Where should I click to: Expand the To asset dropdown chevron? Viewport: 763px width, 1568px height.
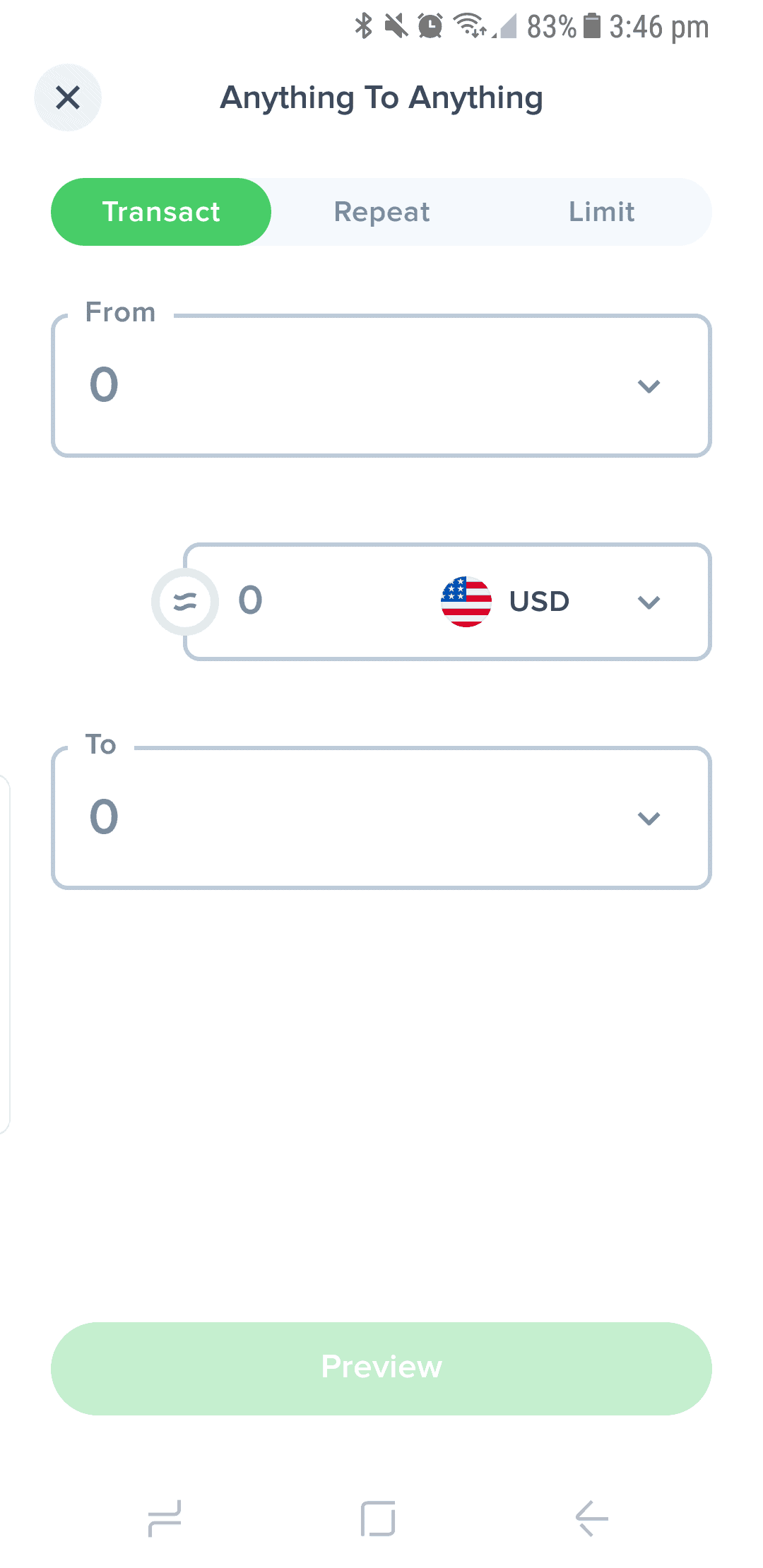[649, 819]
